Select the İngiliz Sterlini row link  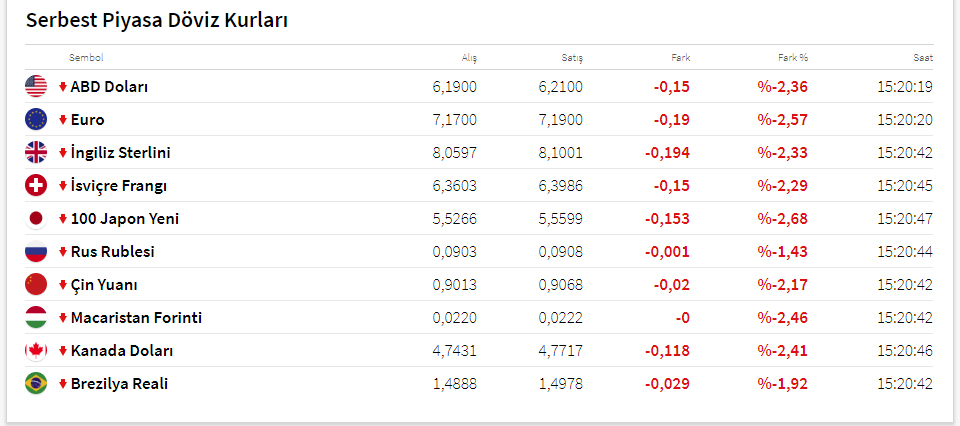click(120, 153)
